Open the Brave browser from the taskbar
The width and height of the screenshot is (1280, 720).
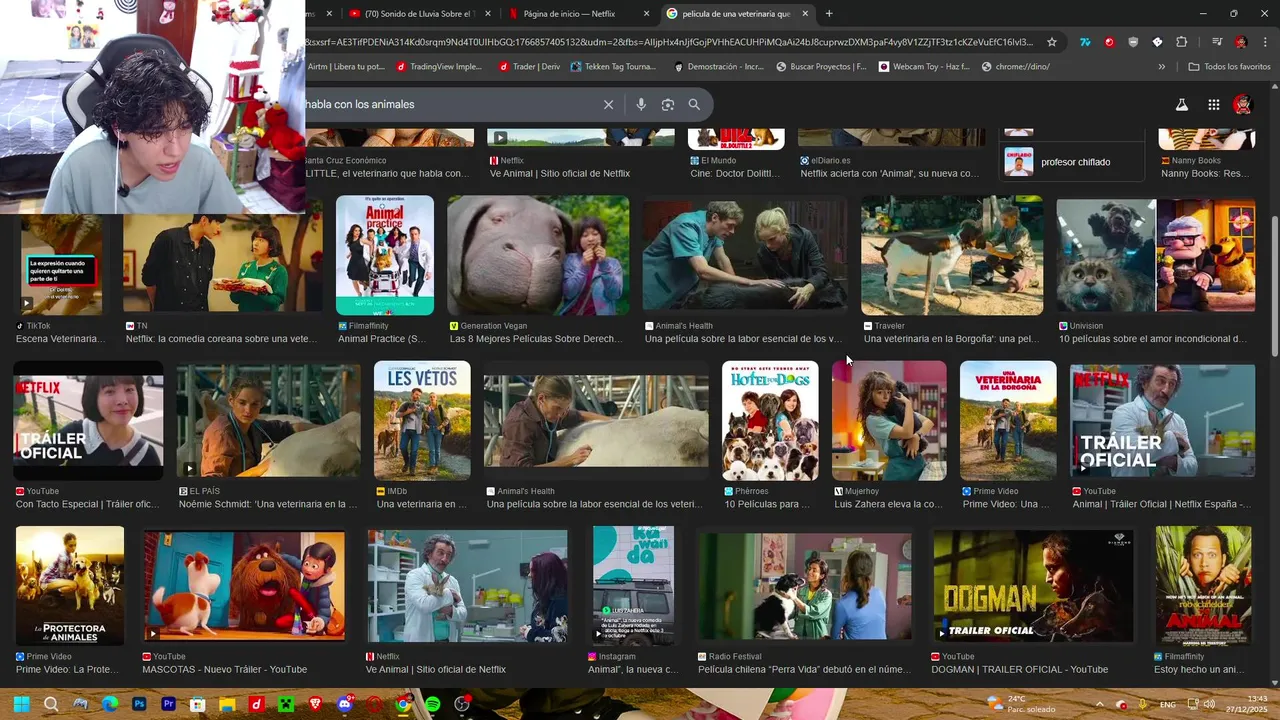[315, 704]
